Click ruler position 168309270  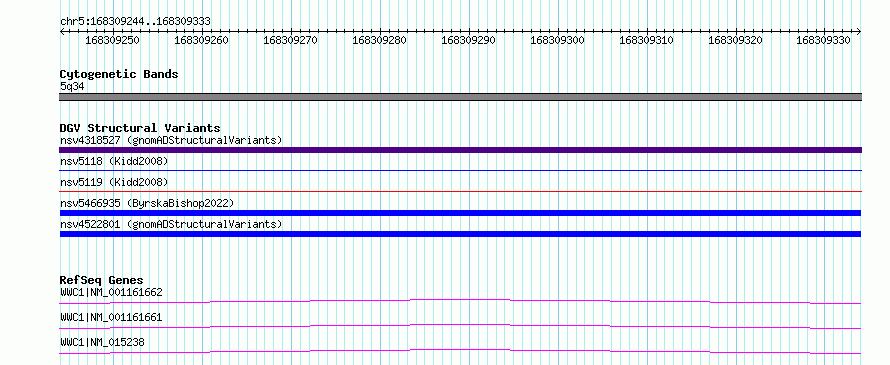[x=291, y=40]
